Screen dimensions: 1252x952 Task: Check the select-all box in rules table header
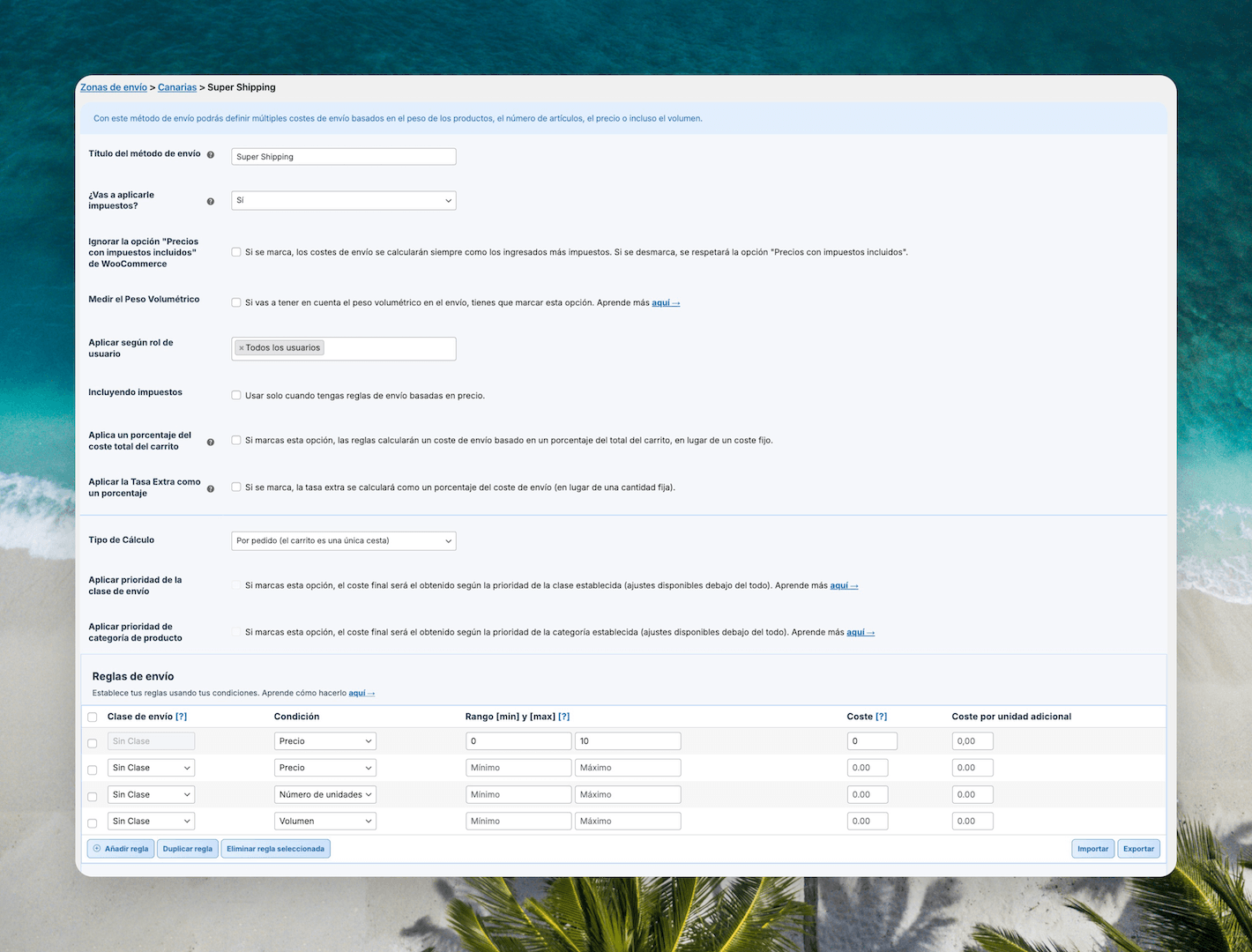(93, 718)
